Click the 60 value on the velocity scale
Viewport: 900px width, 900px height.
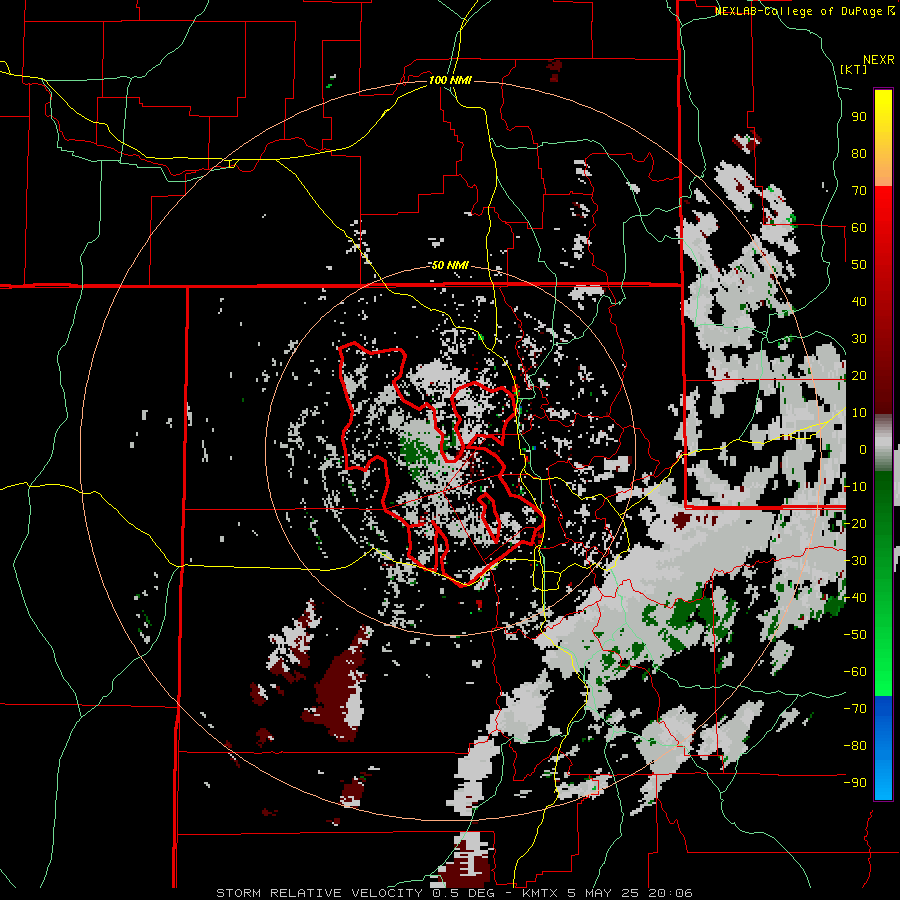click(x=859, y=228)
